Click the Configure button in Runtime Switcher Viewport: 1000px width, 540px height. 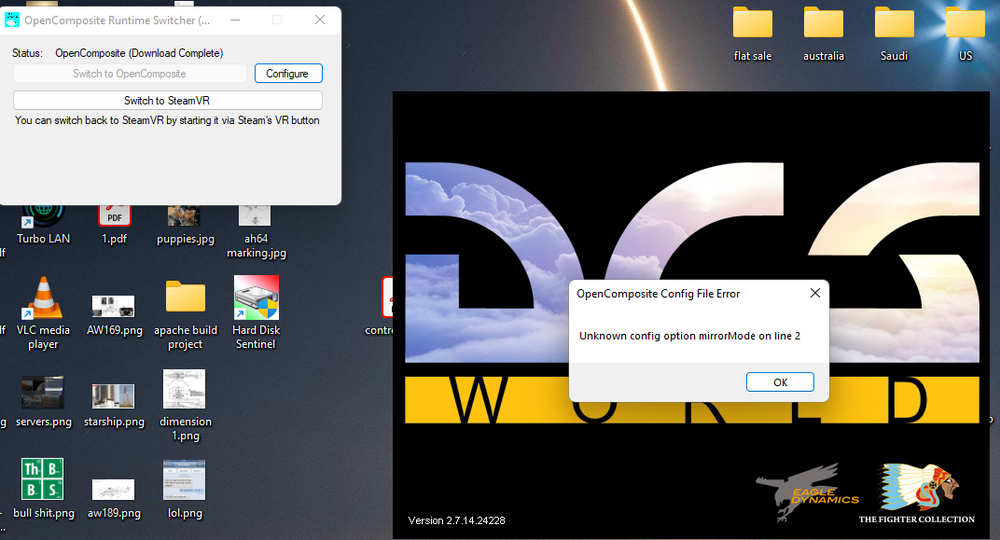(288, 73)
